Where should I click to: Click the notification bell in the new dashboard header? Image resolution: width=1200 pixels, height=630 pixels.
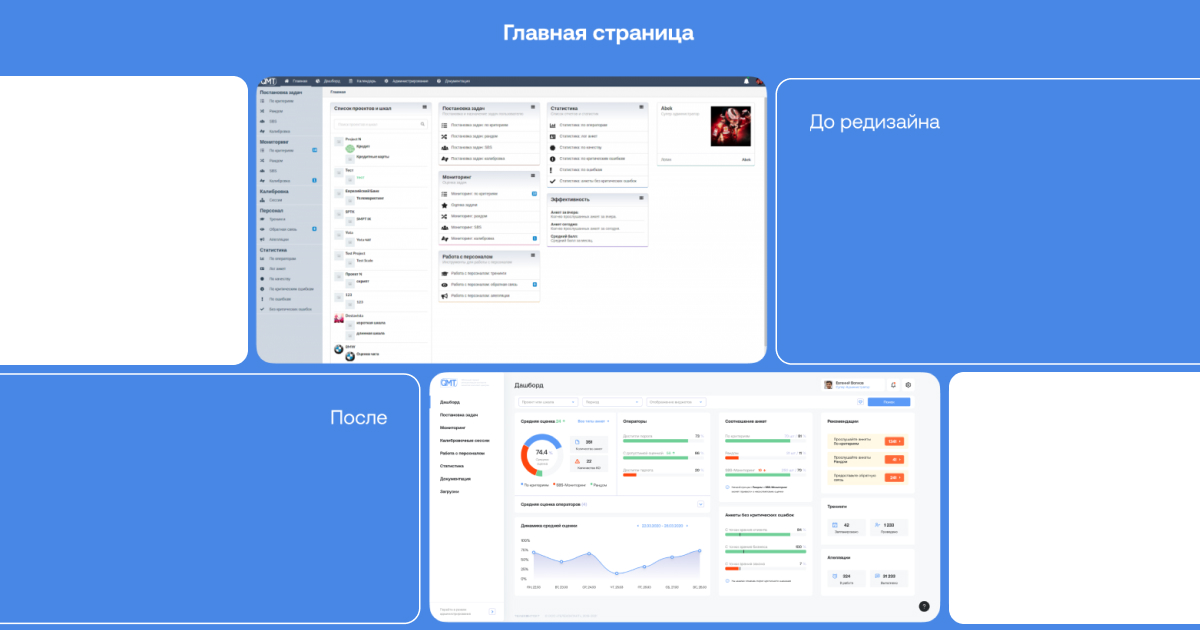click(893, 385)
